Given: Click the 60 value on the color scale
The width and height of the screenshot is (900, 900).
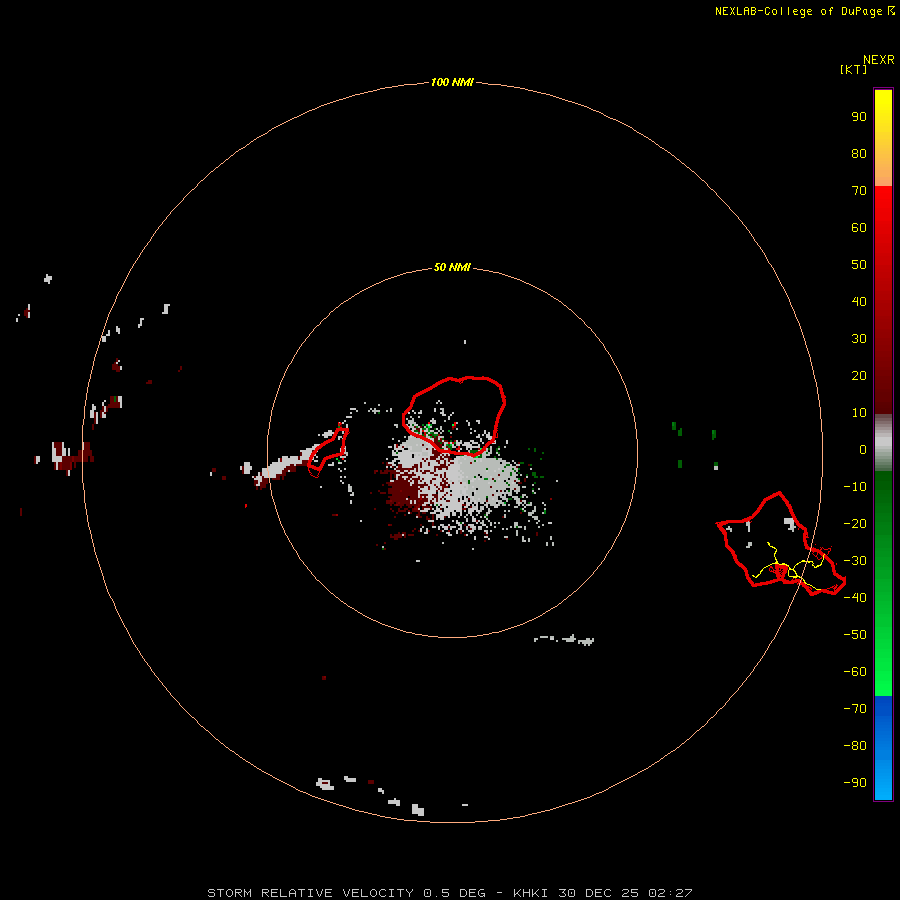Looking at the screenshot, I should (859, 227).
